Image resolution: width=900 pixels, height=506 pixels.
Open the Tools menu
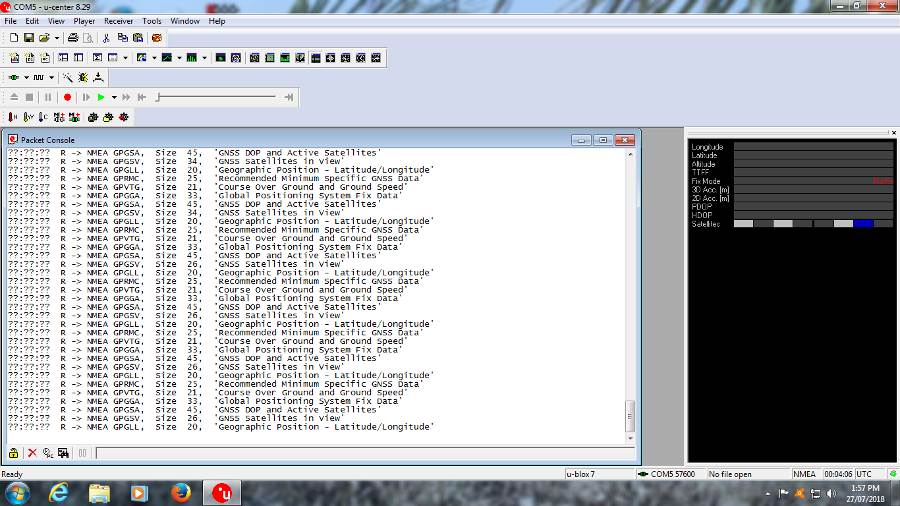[152, 21]
